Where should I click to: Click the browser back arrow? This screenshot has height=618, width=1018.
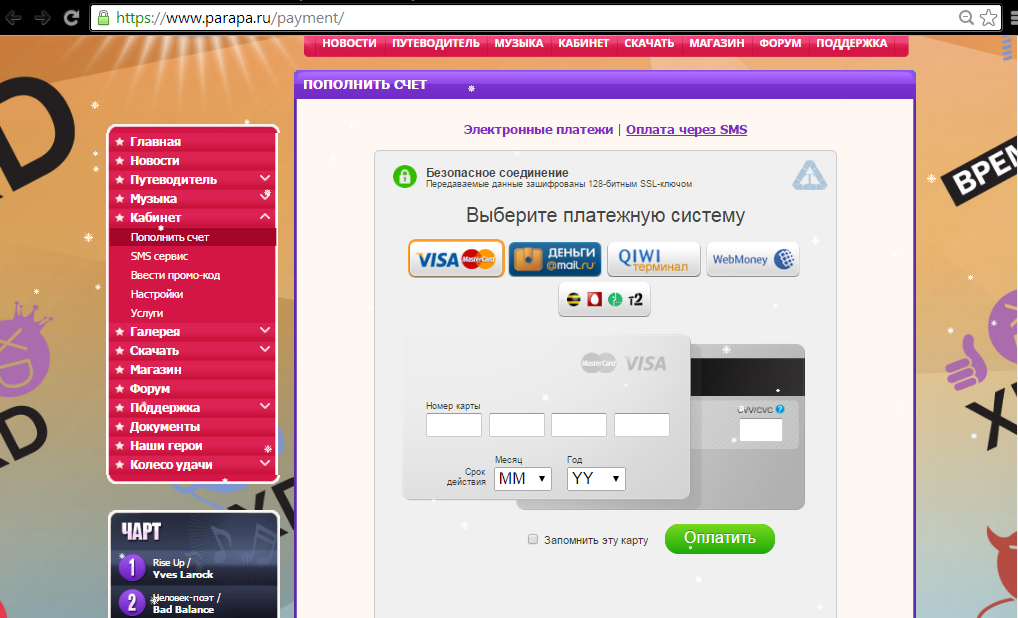(x=14, y=18)
